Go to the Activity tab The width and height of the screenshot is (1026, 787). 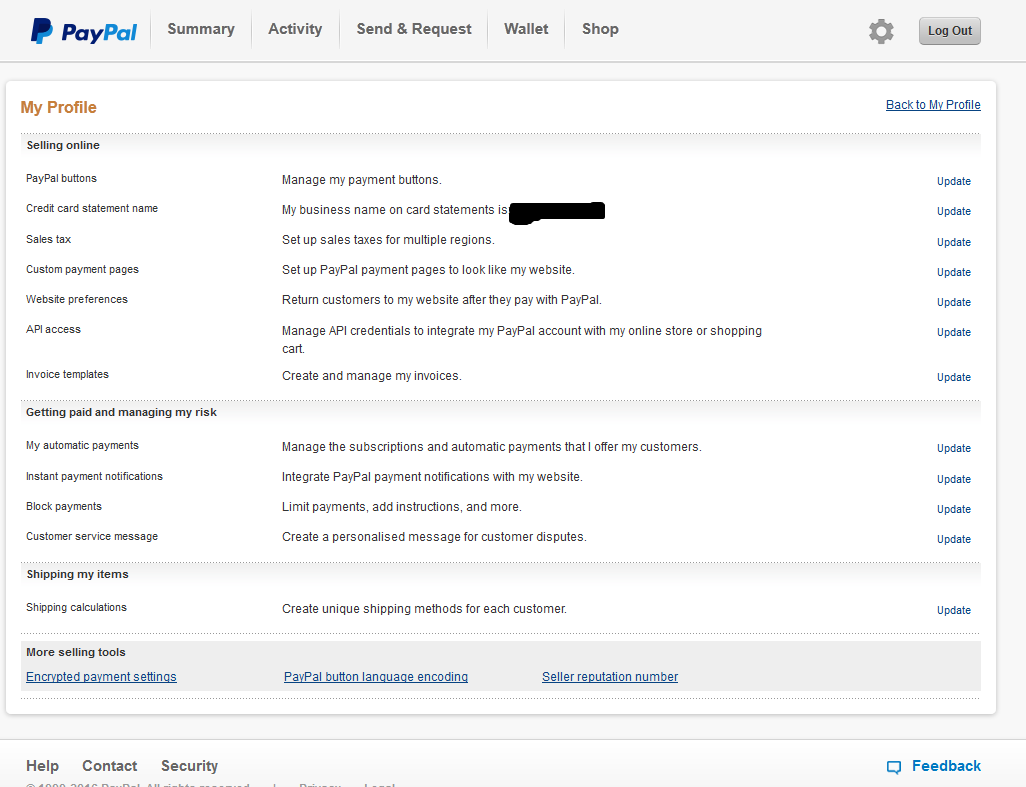295,29
